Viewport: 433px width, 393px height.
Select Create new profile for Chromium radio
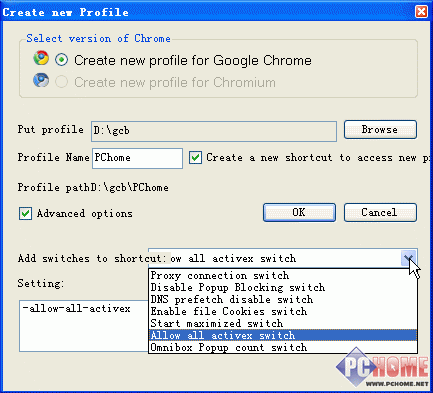click(x=62, y=82)
